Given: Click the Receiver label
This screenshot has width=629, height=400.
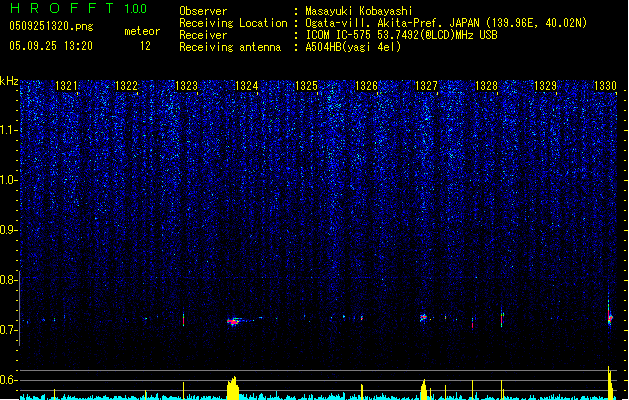Looking at the screenshot, I should pyautogui.click(x=203, y=35).
